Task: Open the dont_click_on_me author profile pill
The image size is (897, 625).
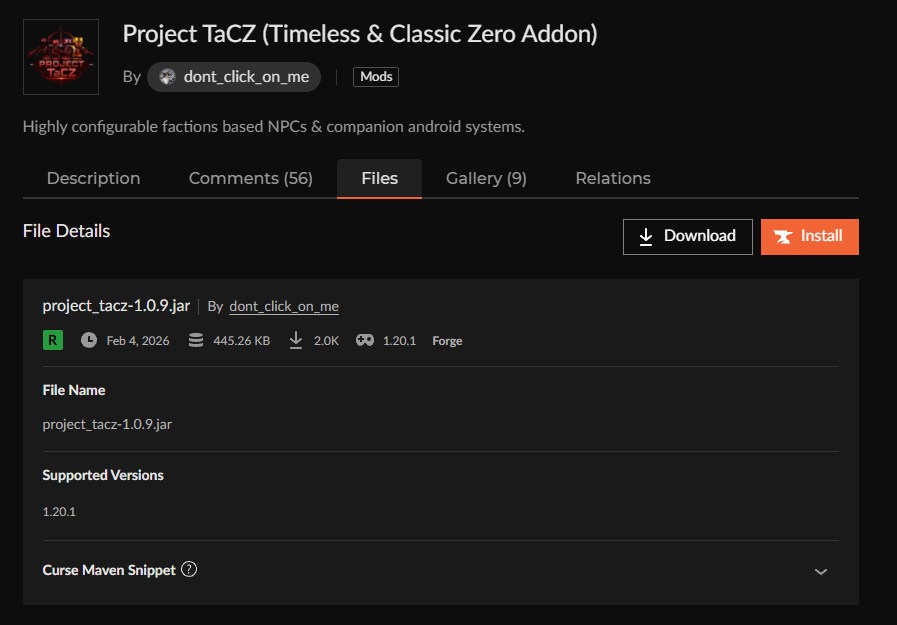Action: click(234, 77)
